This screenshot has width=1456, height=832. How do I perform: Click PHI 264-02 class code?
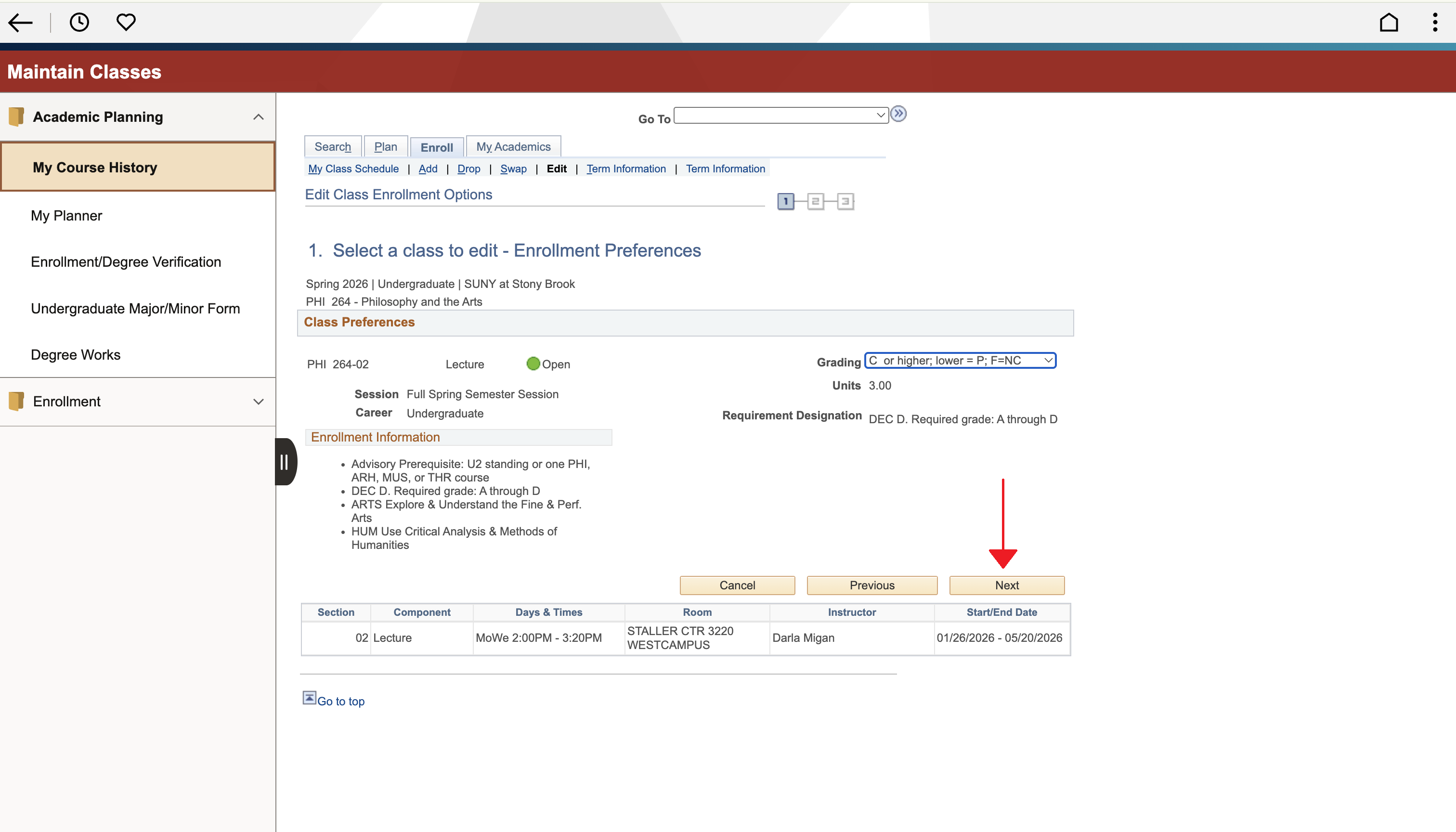tap(338, 364)
